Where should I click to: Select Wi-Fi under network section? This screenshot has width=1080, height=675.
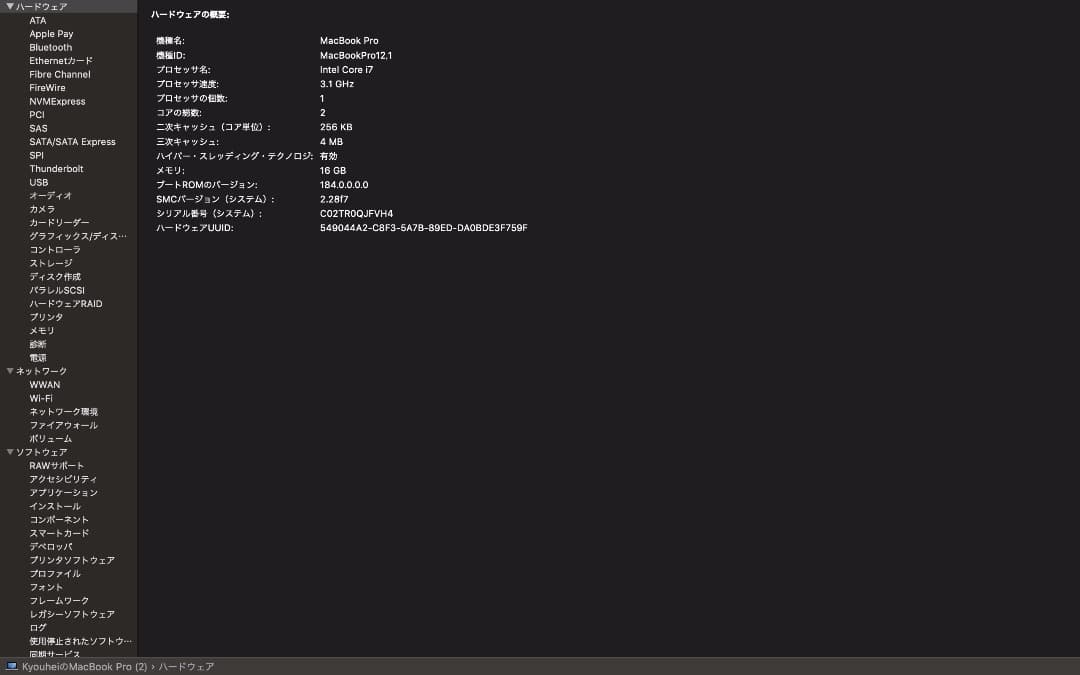(41, 398)
